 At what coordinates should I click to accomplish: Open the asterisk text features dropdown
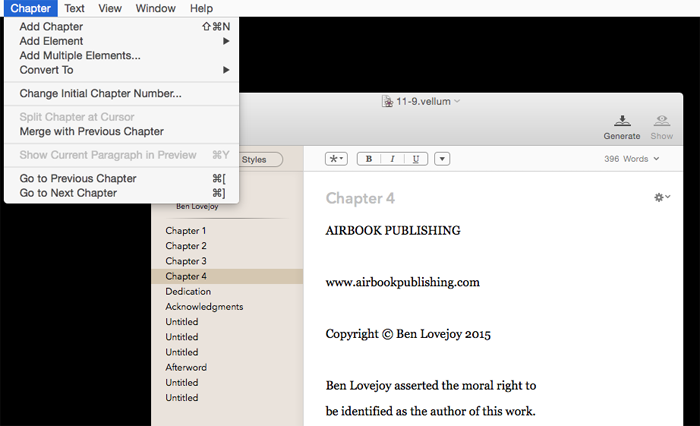pos(336,159)
